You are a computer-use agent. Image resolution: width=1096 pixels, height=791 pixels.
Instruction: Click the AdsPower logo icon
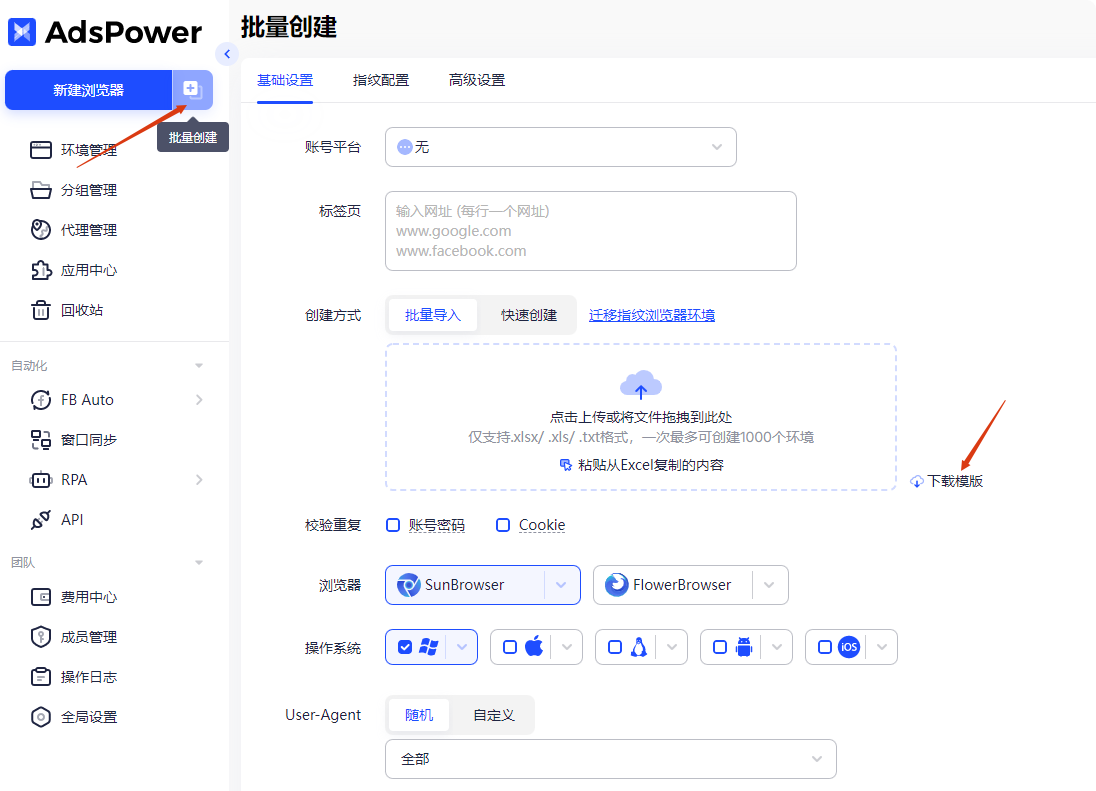tap(22, 32)
